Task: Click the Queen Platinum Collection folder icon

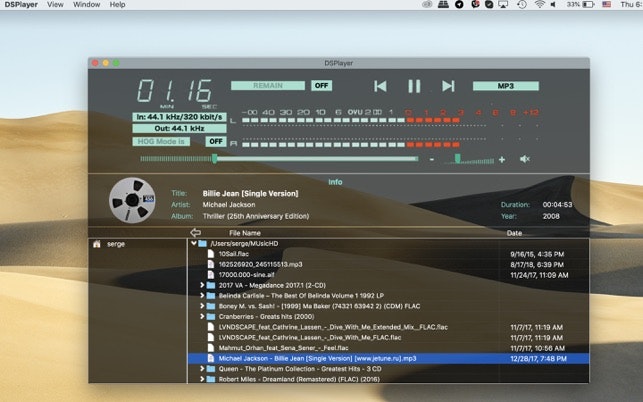Action: pos(211,369)
